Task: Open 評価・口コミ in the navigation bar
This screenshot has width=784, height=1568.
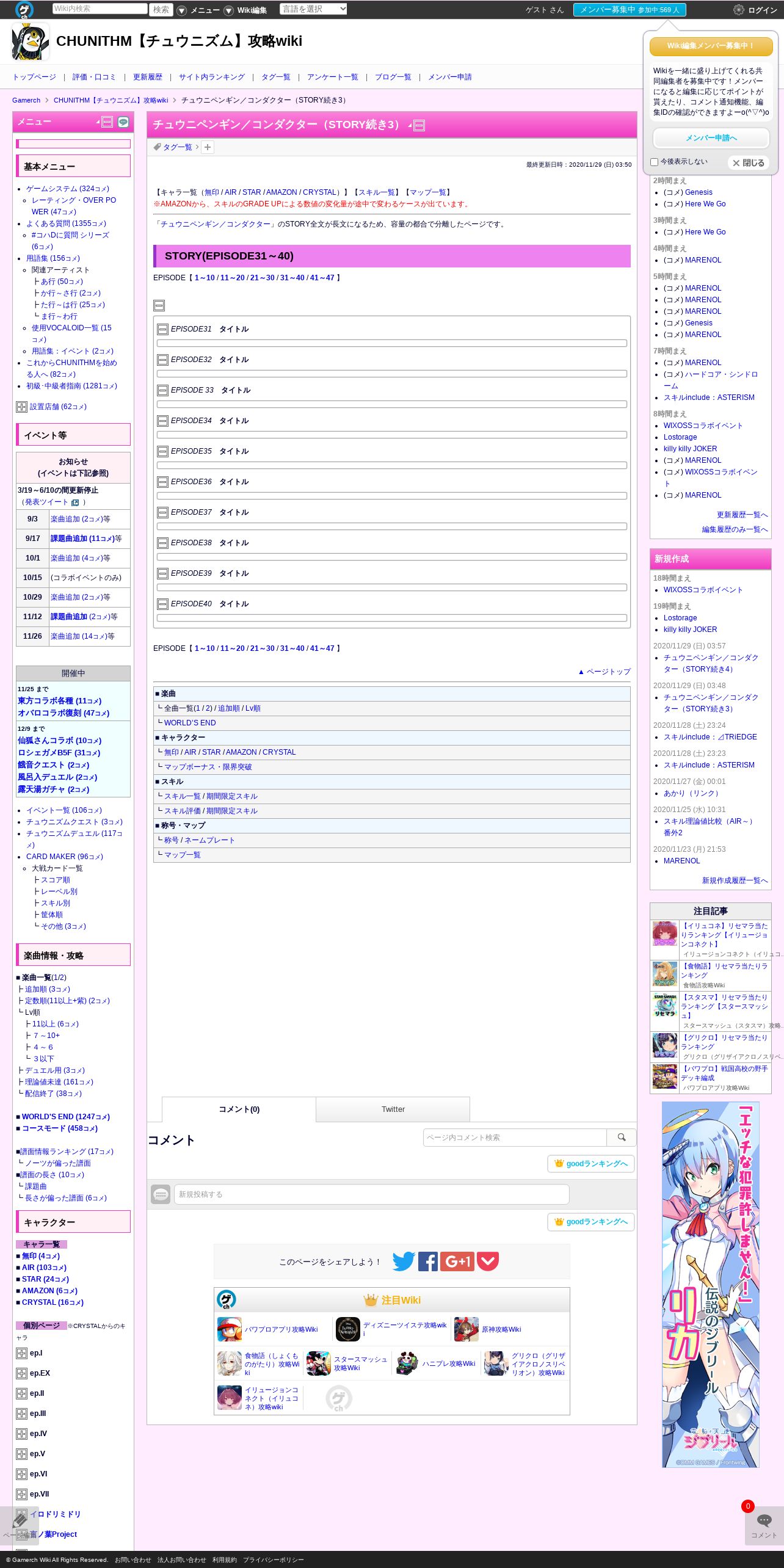Action: coord(94,77)
